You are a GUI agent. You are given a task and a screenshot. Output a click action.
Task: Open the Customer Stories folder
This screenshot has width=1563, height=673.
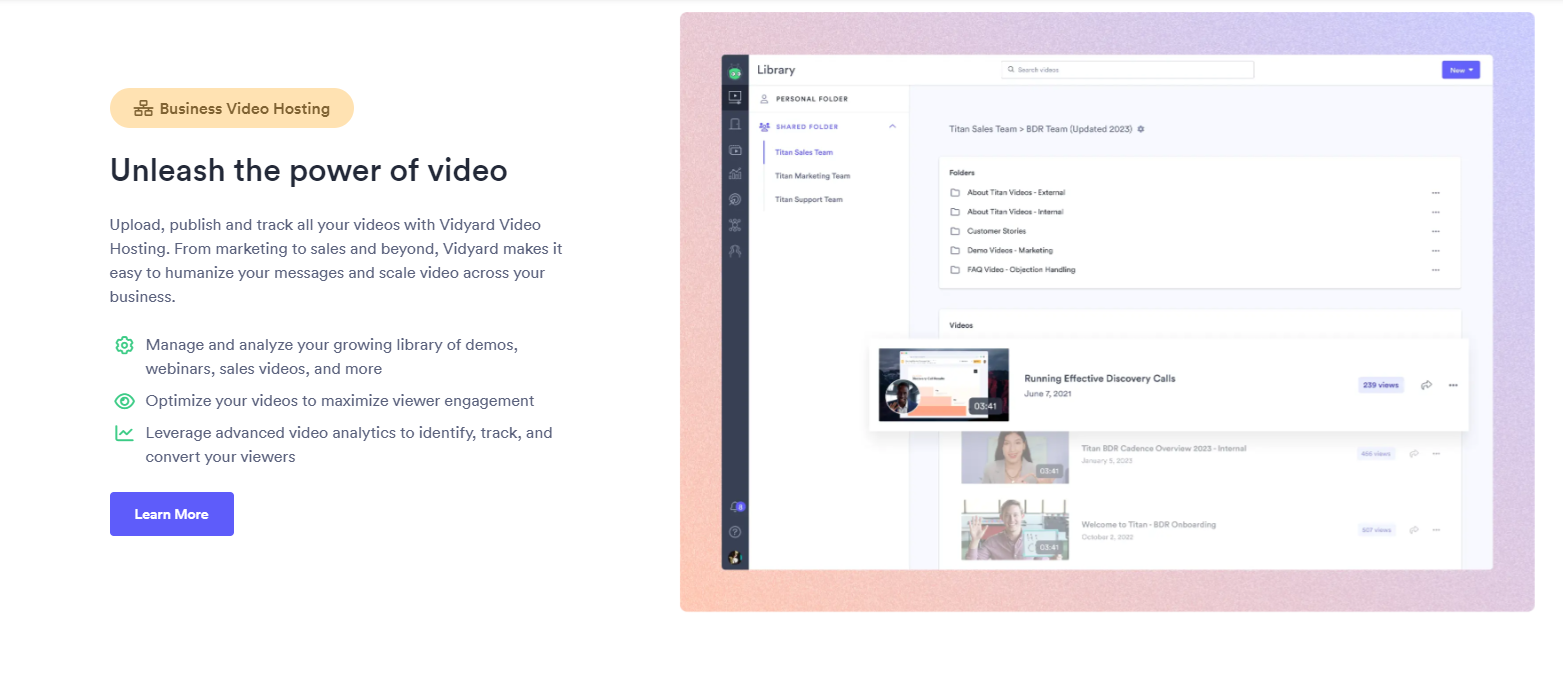[996, 231]
